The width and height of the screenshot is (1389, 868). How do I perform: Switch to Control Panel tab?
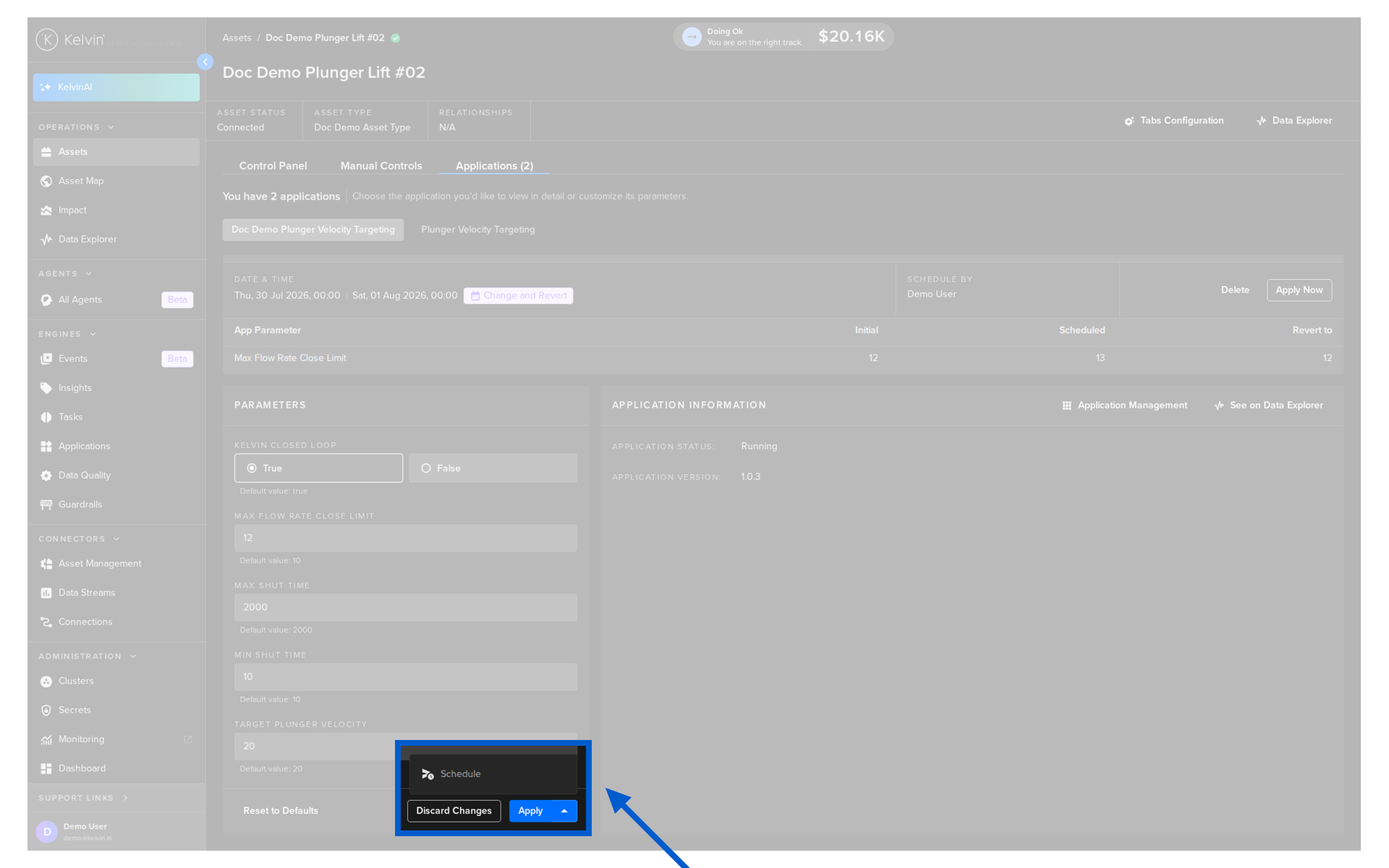(x=273, y=166)
